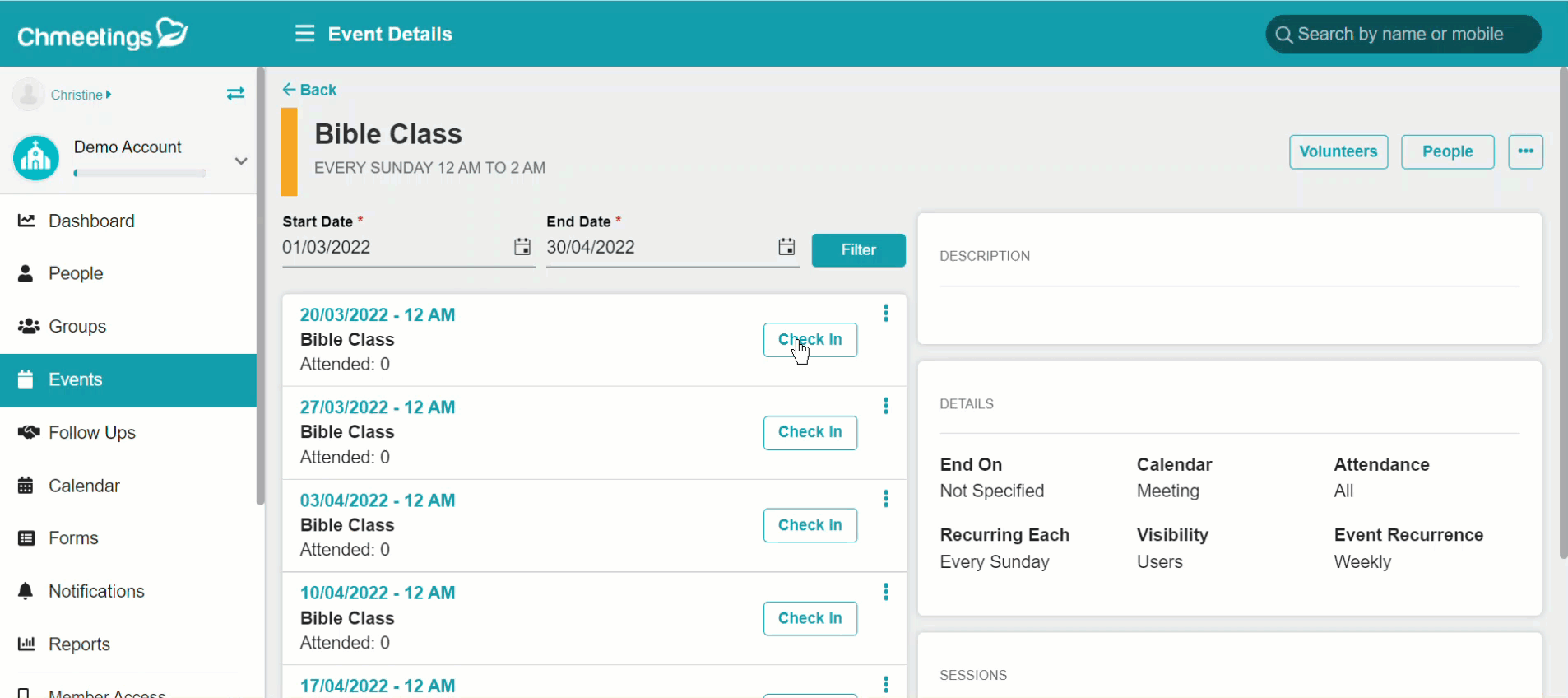This screenshot has width=1568, height=698.
Task: Open the End Date calendar picker icon
Action: coord(786,247)
